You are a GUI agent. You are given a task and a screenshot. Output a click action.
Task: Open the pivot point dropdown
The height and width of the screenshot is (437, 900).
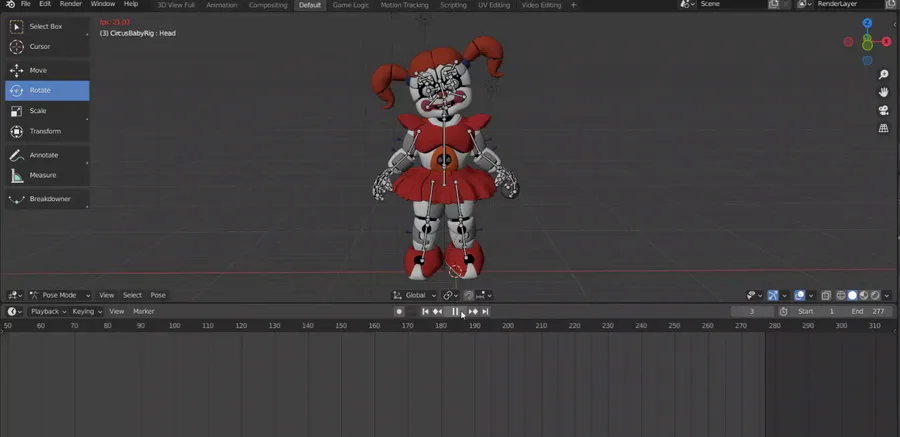(x=451, y=295)
